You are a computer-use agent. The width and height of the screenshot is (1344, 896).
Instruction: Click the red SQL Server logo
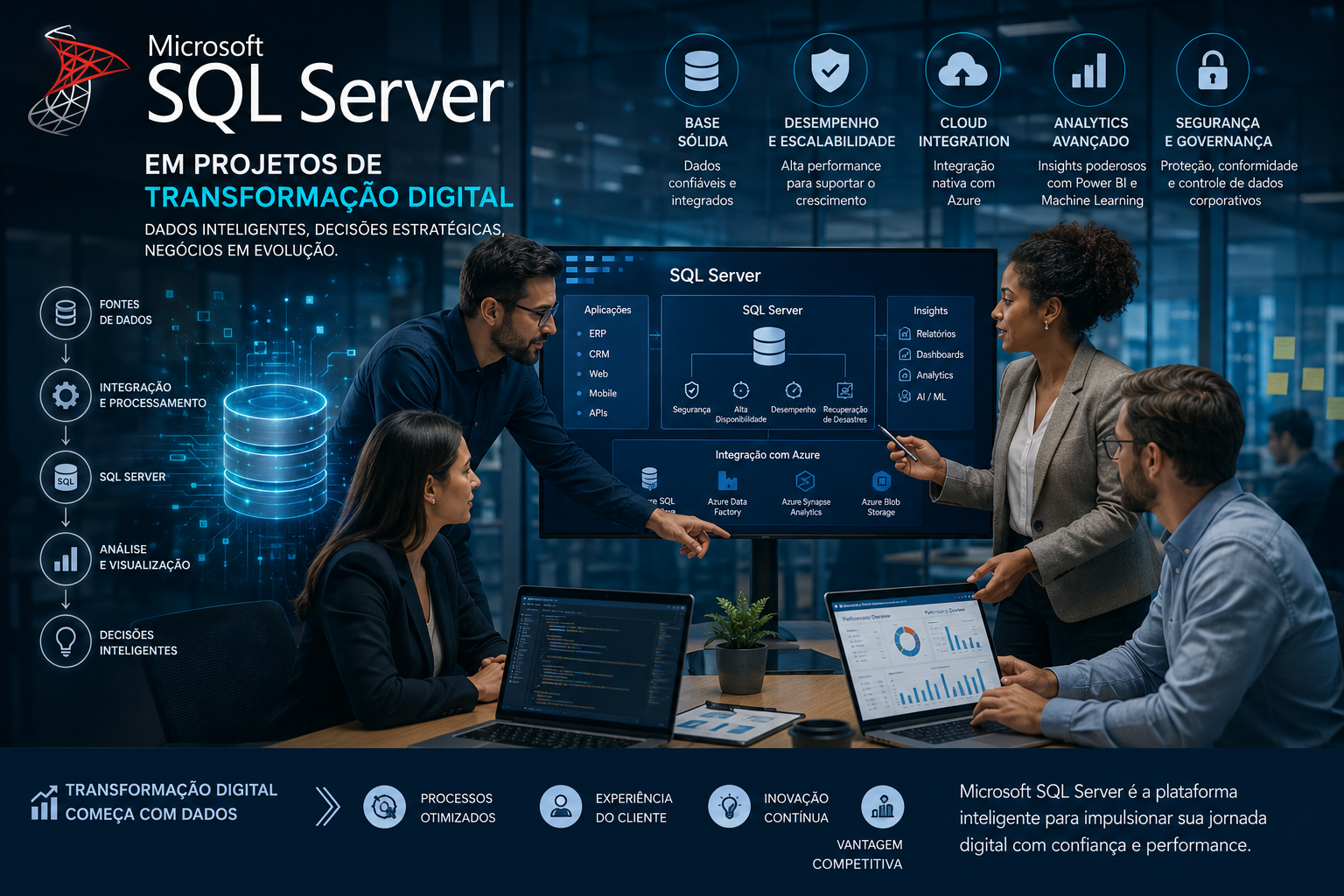pyautogui.click(x=77, y=80)
